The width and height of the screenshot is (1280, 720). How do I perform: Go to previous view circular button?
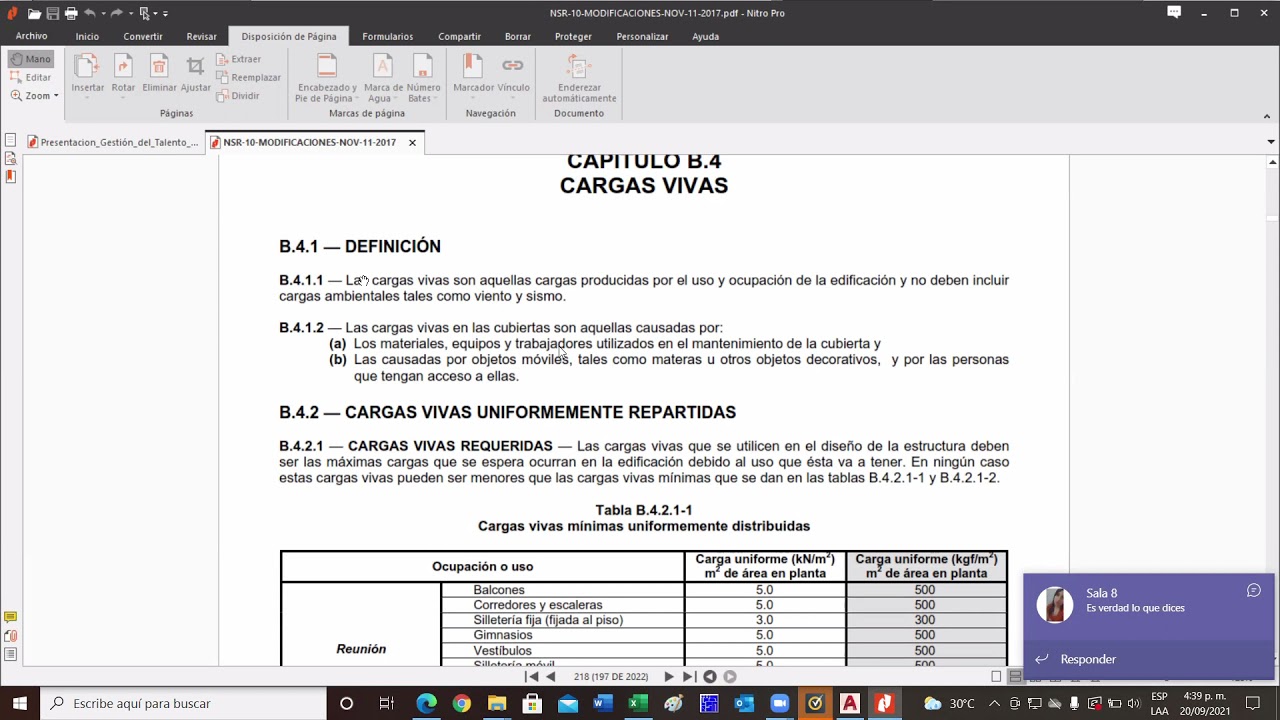click(710, 677)
